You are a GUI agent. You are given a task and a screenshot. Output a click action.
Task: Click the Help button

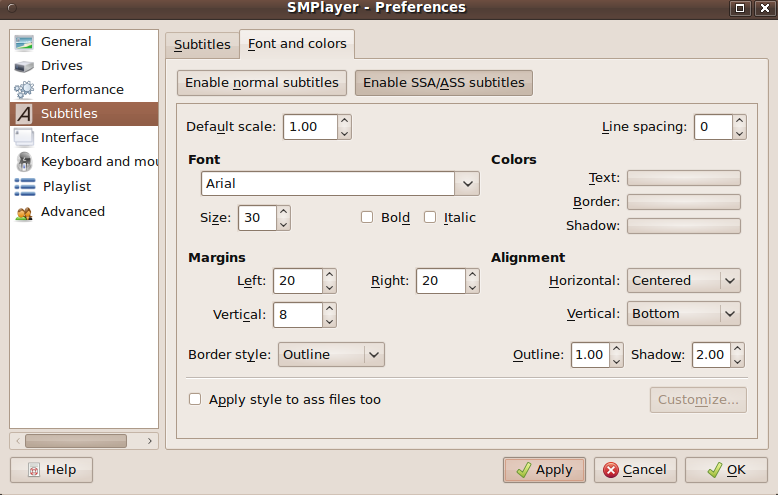pos(52,470)
